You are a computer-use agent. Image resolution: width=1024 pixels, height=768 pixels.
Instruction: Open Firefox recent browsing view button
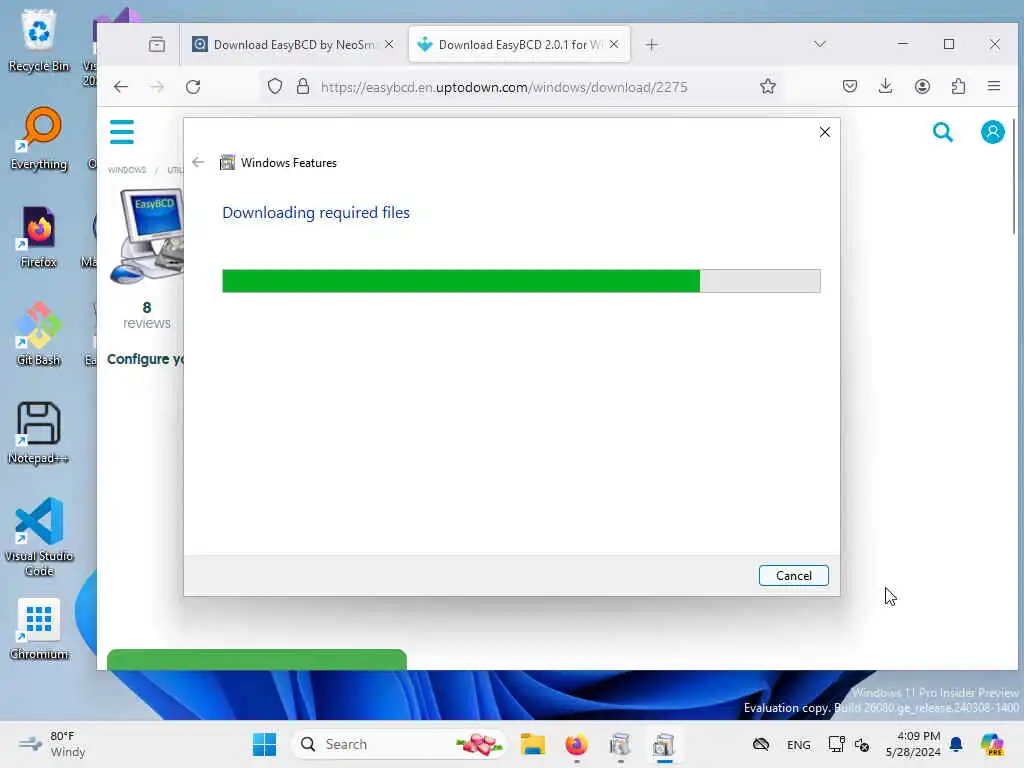(x=157, y=44)
